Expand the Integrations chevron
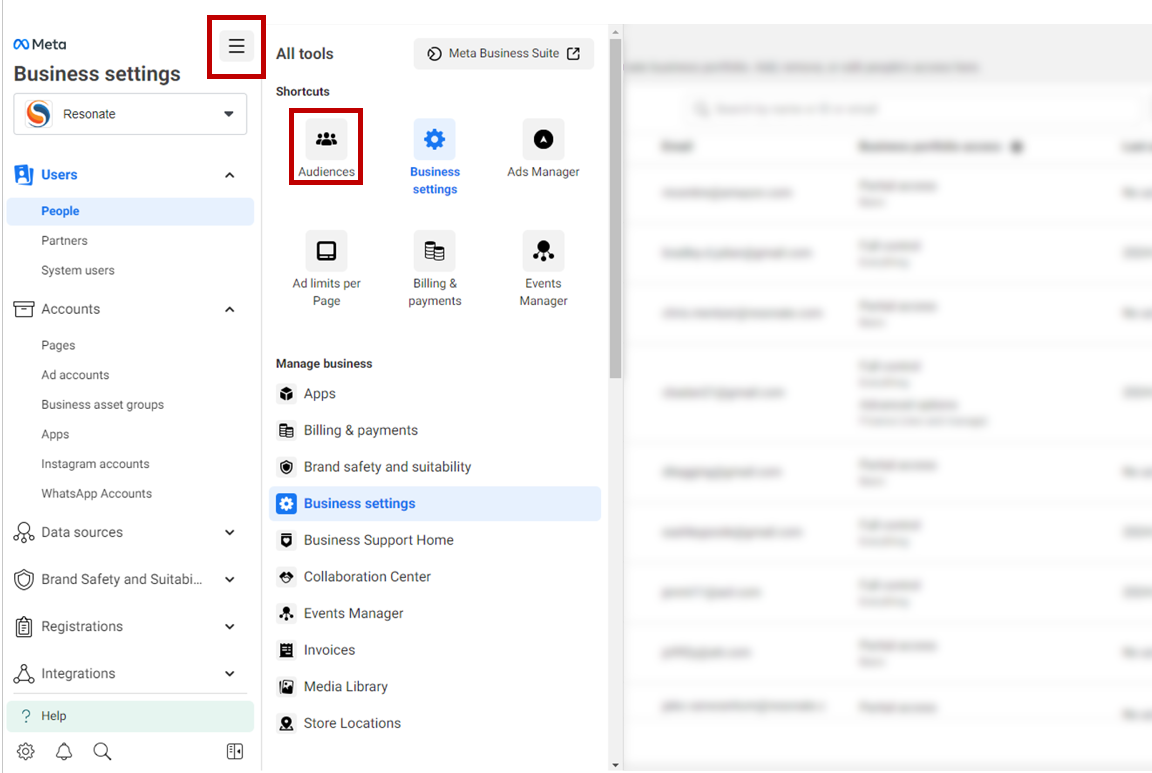1152x773 pixels. coord(230,673)
